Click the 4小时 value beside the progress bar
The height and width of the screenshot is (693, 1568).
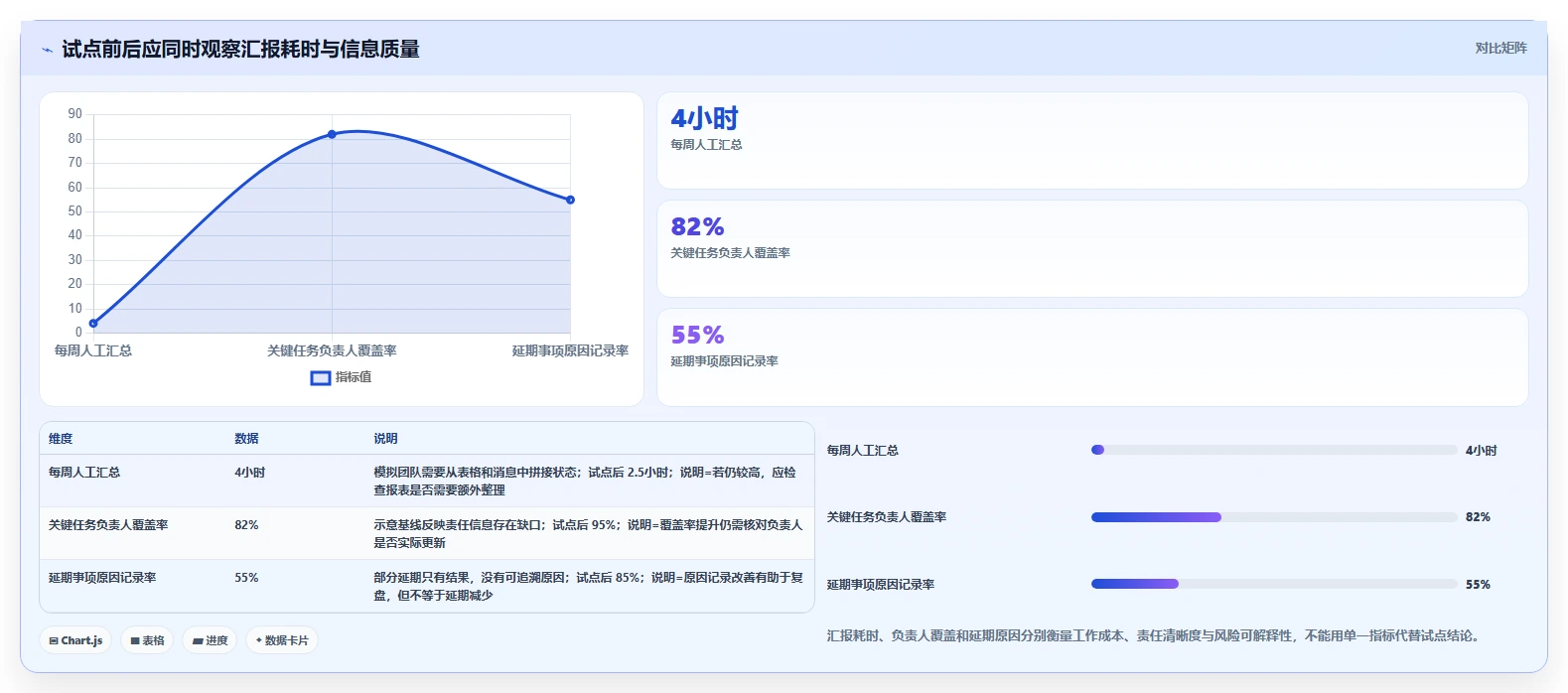(1481, 451)
